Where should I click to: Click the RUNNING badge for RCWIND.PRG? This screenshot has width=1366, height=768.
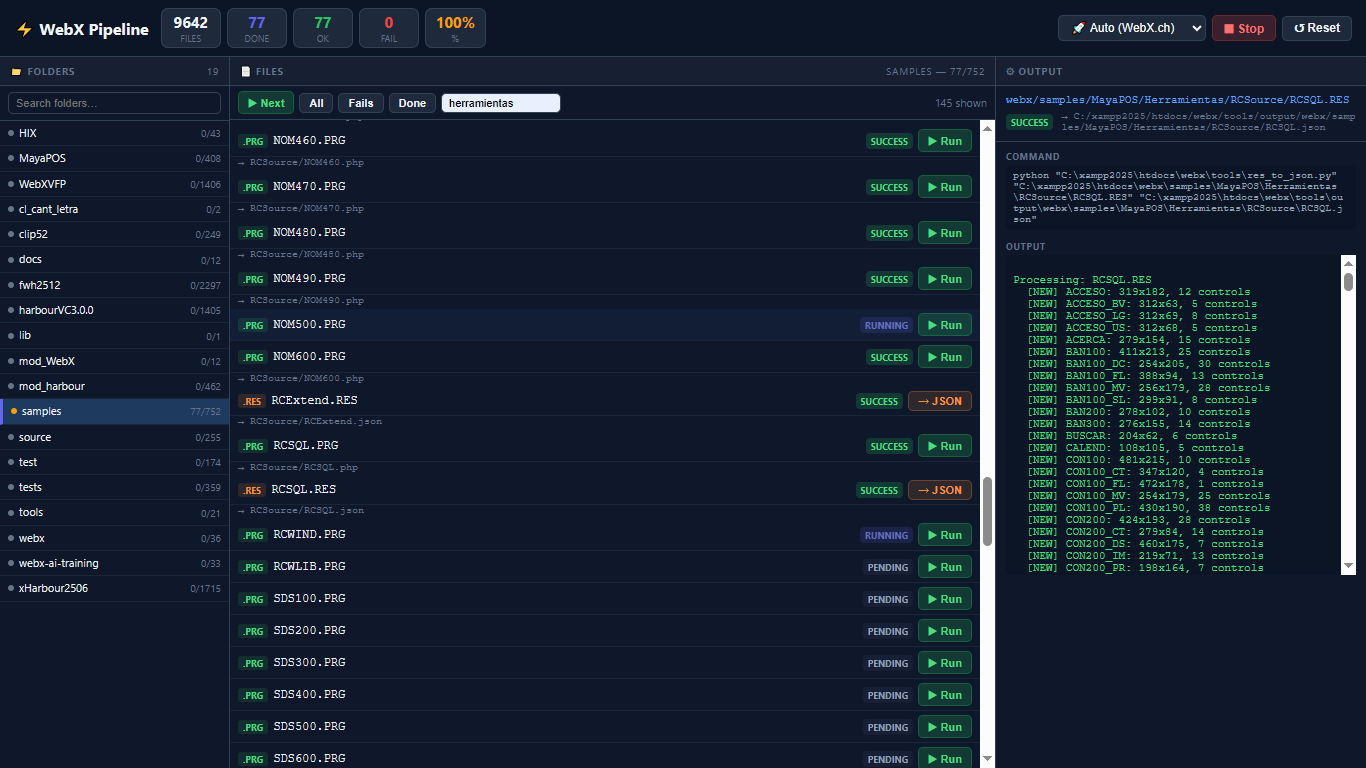pos(887,535)
